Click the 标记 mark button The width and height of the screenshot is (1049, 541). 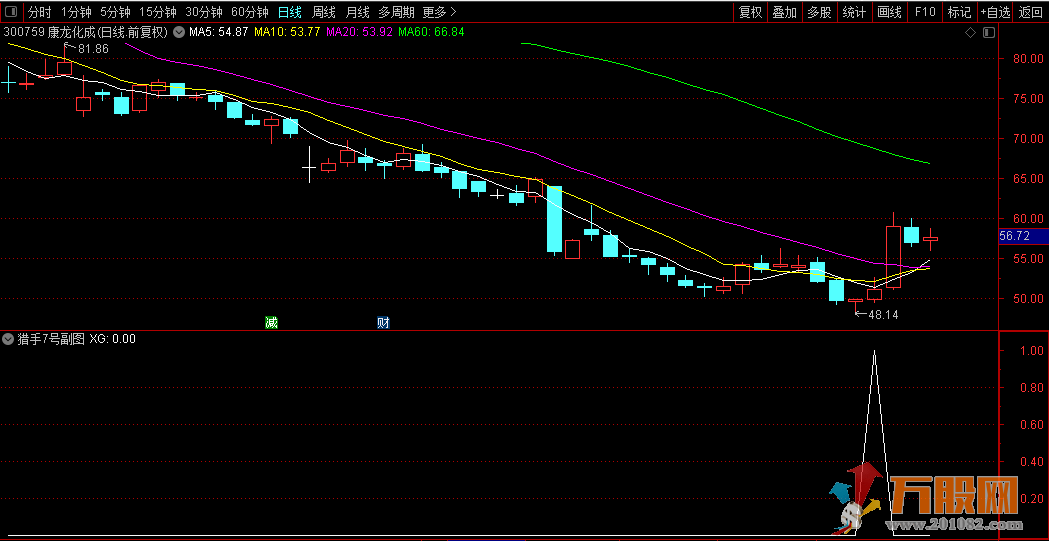(959, 11)
